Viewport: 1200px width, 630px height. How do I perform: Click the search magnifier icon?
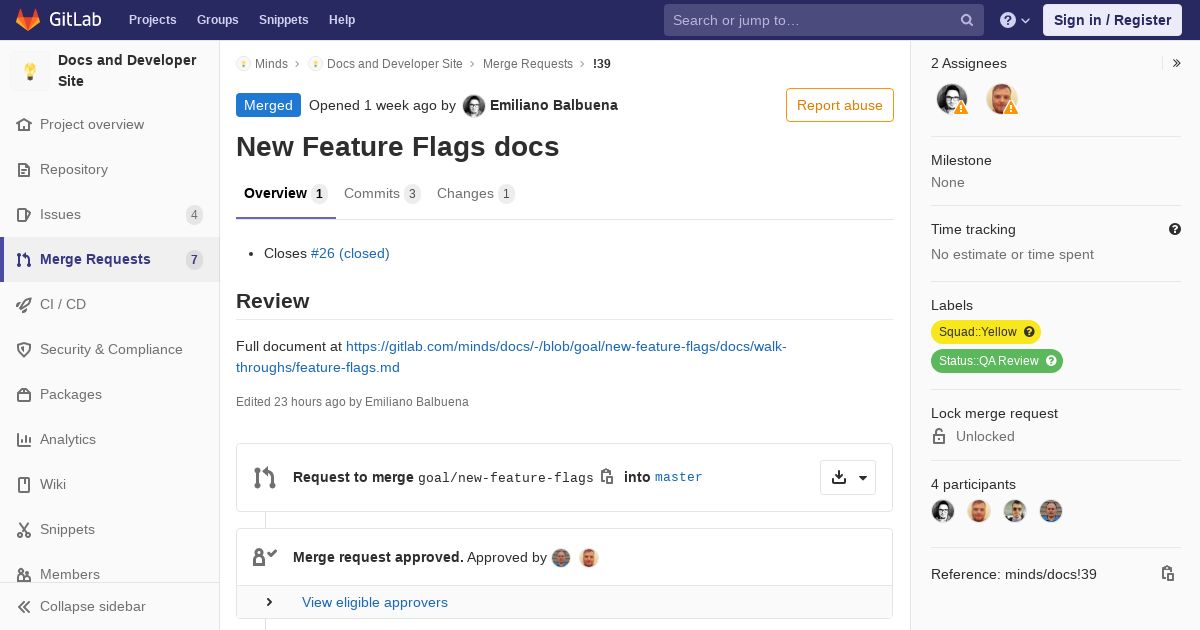966,20
